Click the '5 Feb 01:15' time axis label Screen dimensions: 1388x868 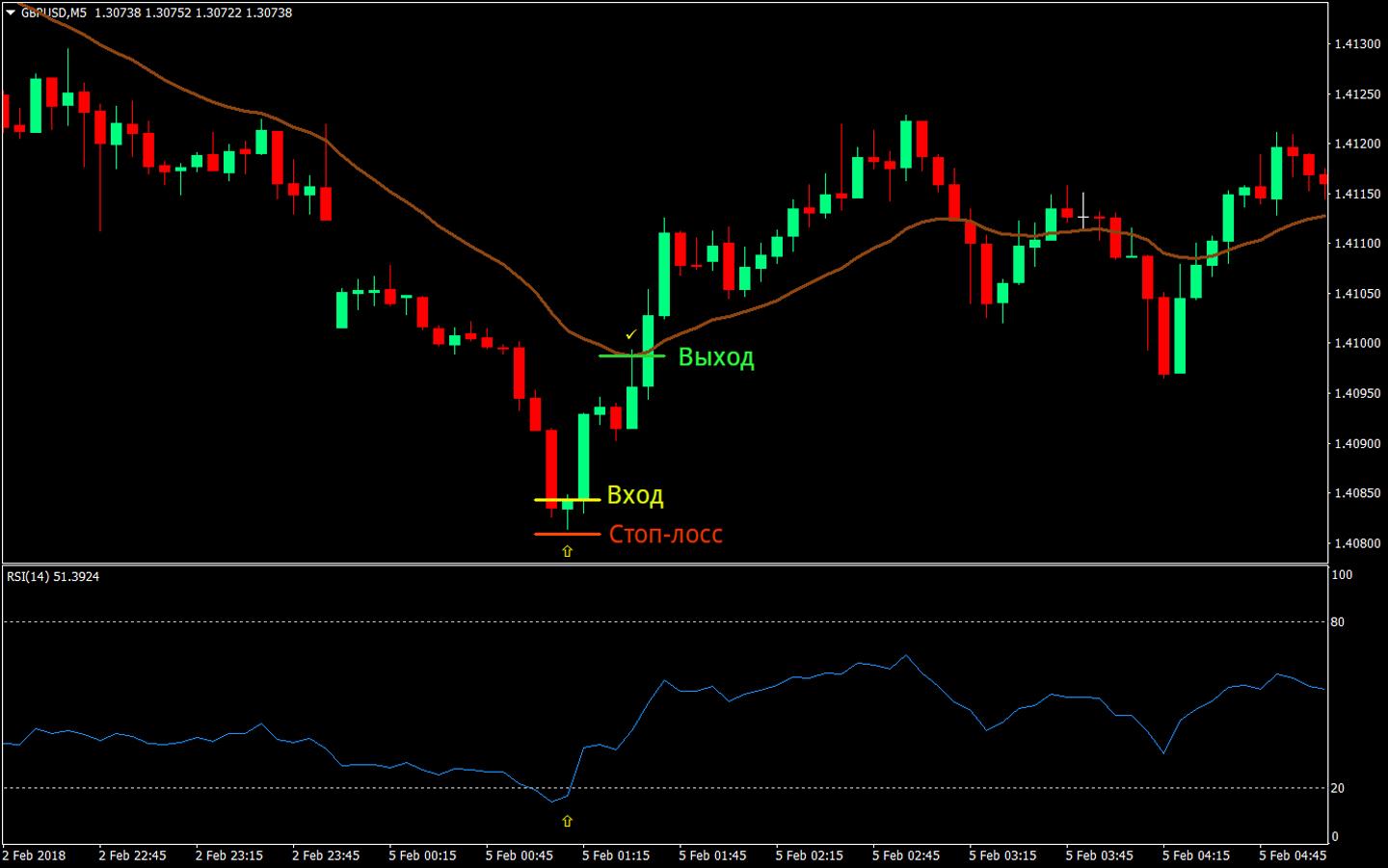click(x=615, y=855)
